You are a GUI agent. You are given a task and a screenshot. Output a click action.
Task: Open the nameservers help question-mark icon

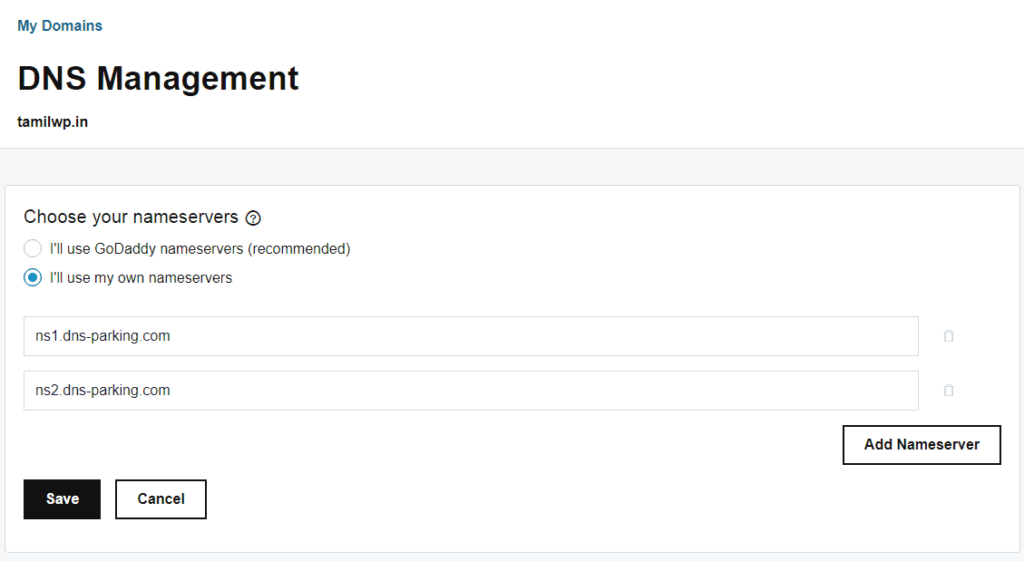(x=253, y=218)
